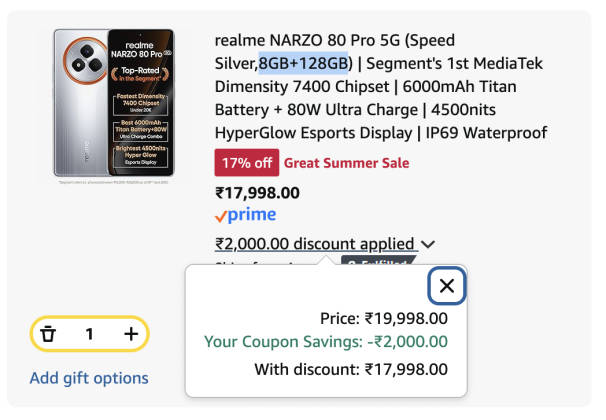Select the "Great Summer Sale" deal label
The image size is (606, 420).
point(346,163)
